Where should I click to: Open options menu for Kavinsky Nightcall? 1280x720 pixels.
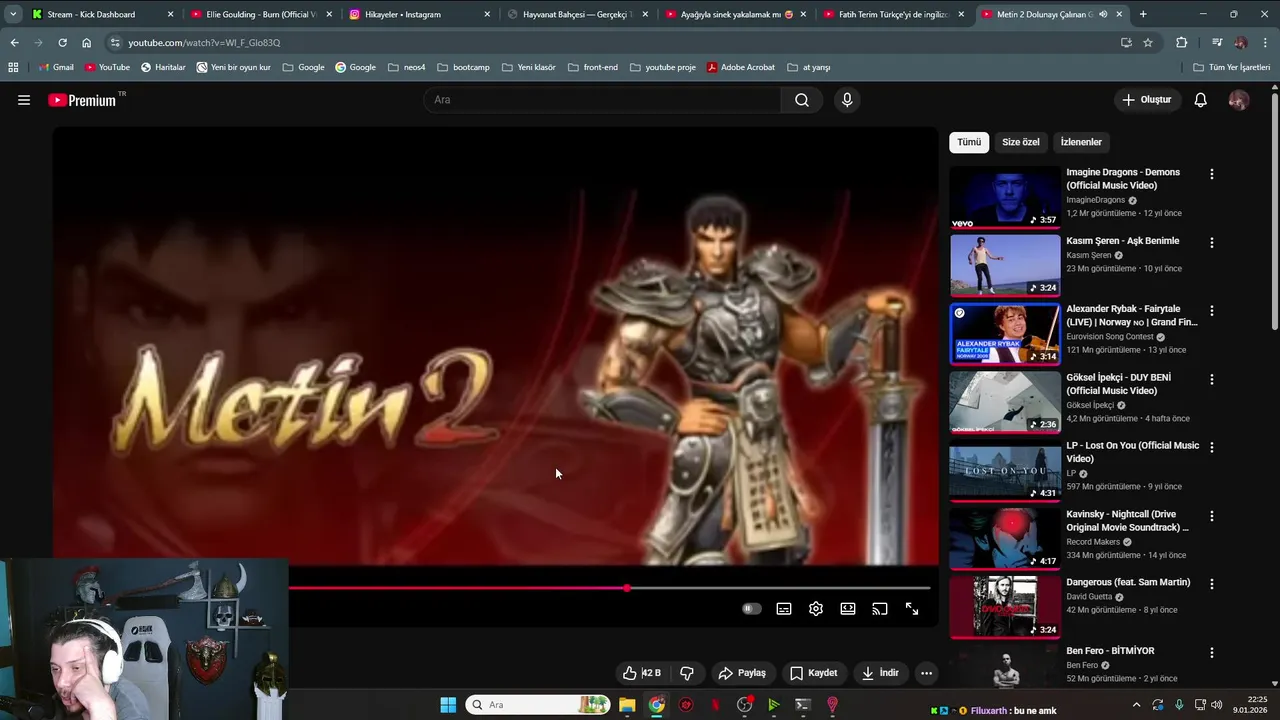tap(1212, 516)
